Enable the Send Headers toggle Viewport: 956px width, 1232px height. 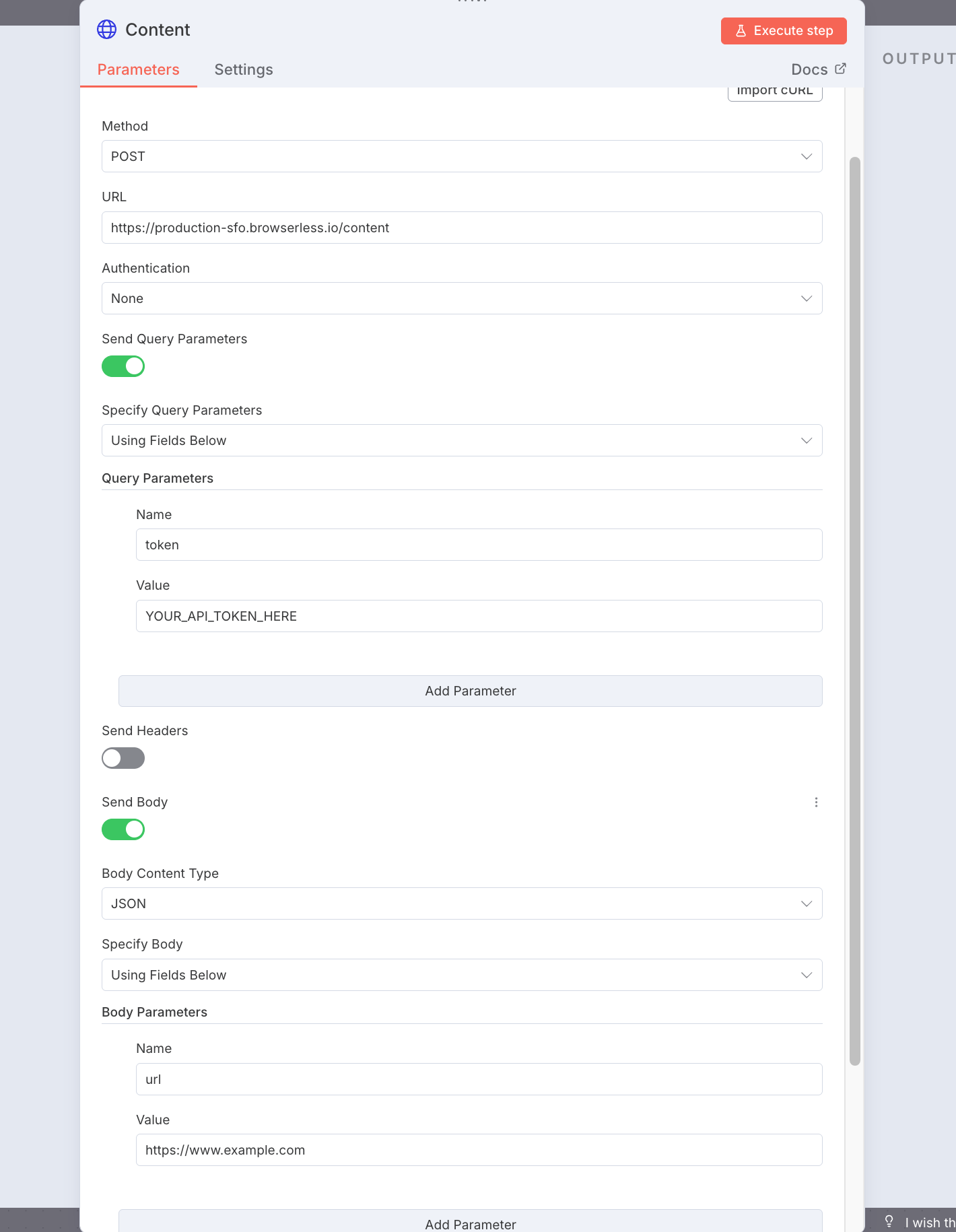tap(123, 758)
